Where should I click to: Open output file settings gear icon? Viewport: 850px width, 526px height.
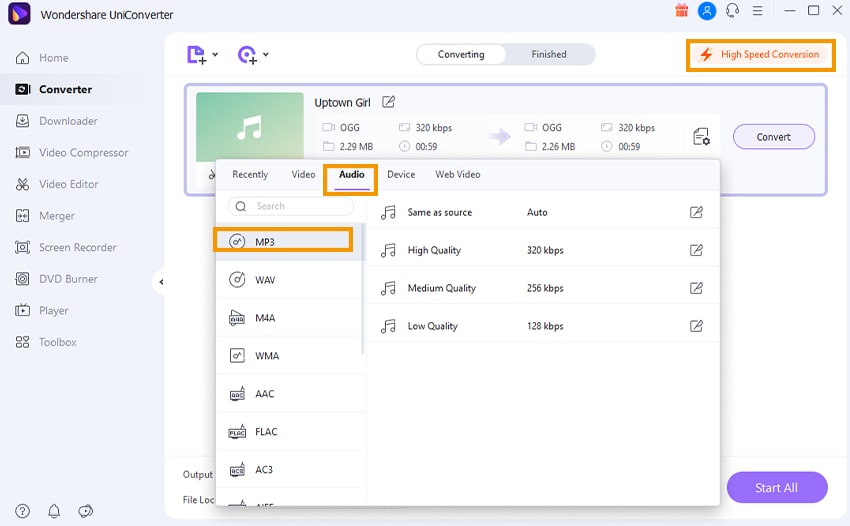[701, 137]
